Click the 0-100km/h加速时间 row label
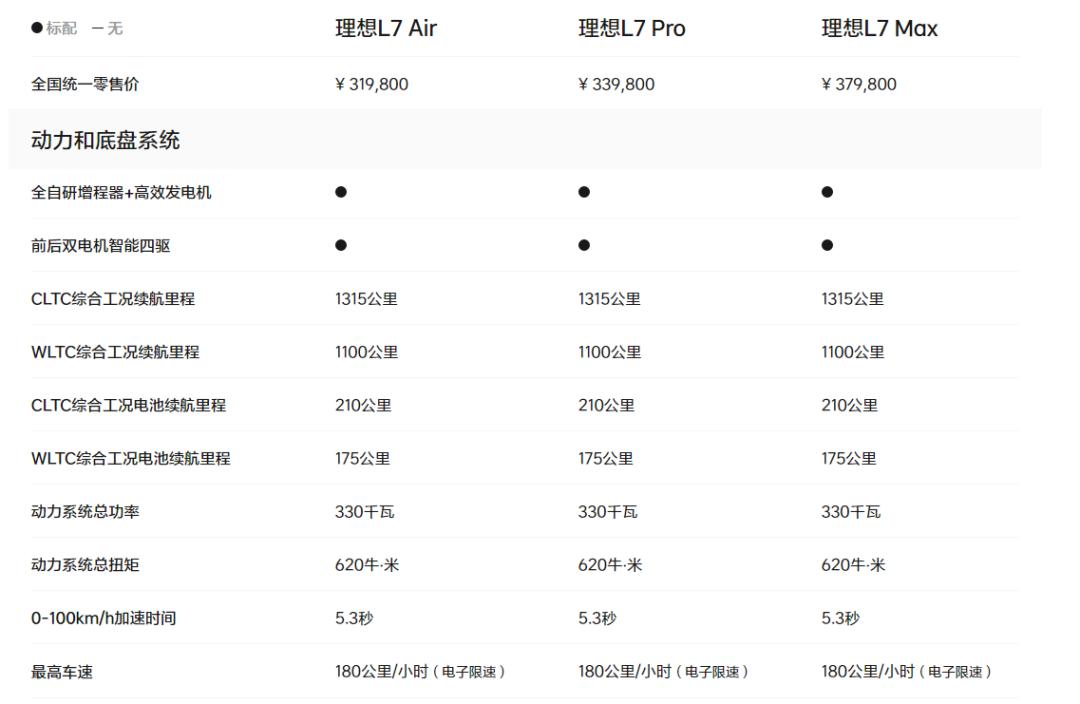Screen dimensions: 1080x704 coord(103,618)
